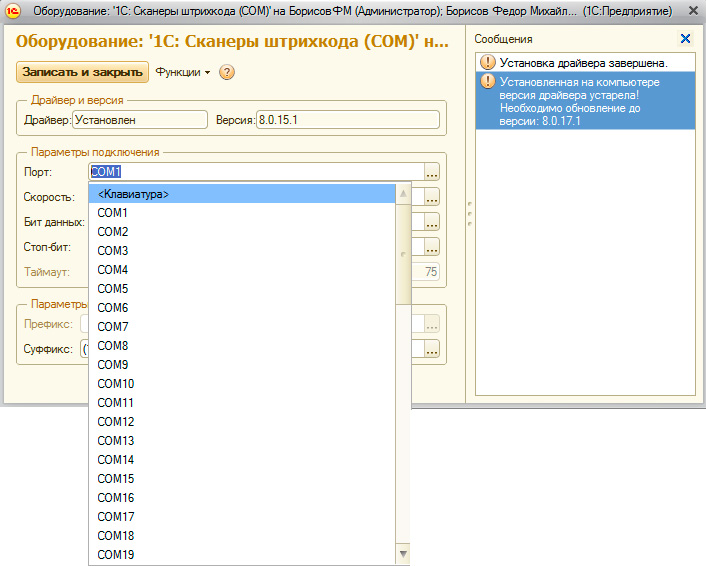Viewport: 706px width, 566px height.
Task: Choose COM6 from the dropdown list
Action: tap(242, 308)
